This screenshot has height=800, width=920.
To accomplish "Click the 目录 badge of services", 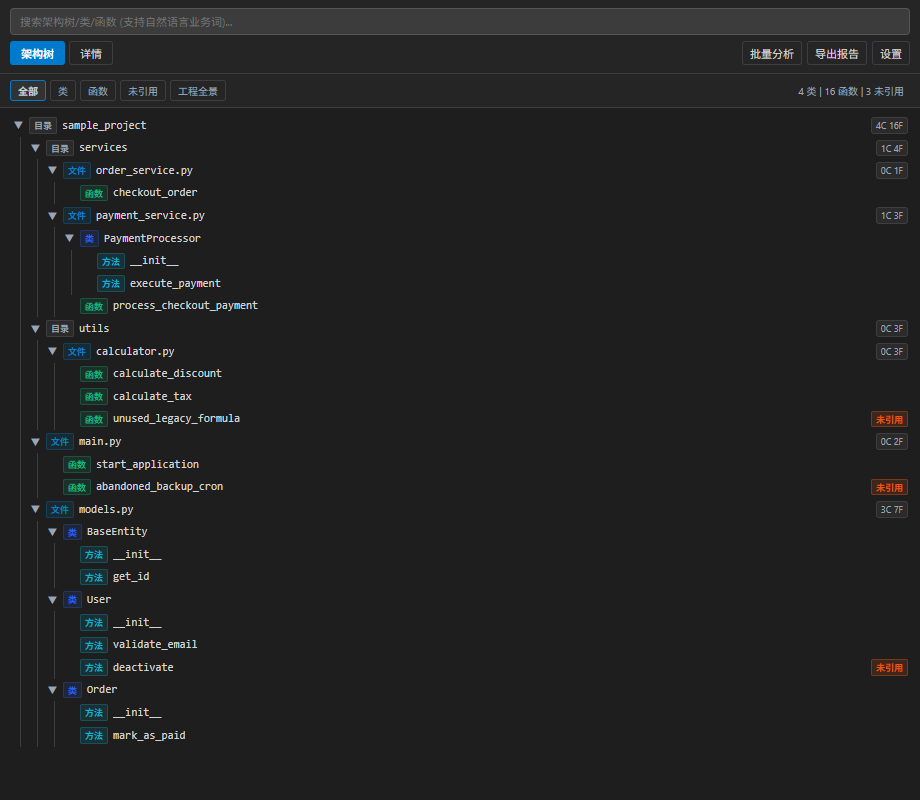I will [60, 148].
